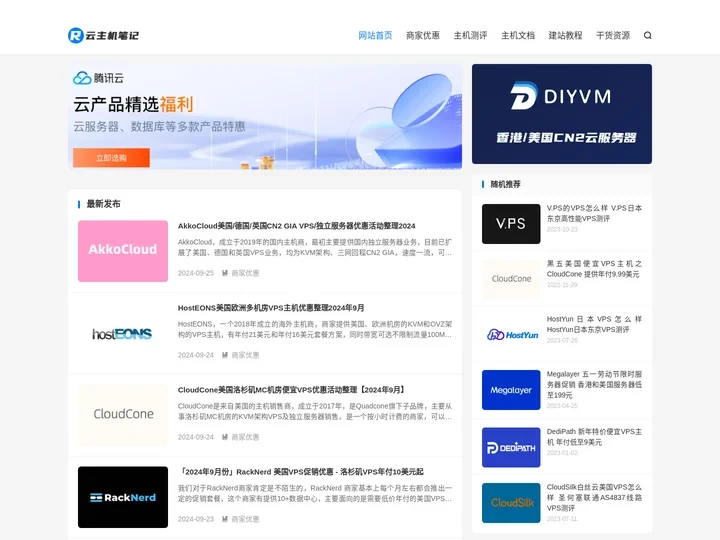Open DediPath sidebar thumbnail
This screenshot has height=540, width=720.
pyautogui.click(x=511, y=447)
